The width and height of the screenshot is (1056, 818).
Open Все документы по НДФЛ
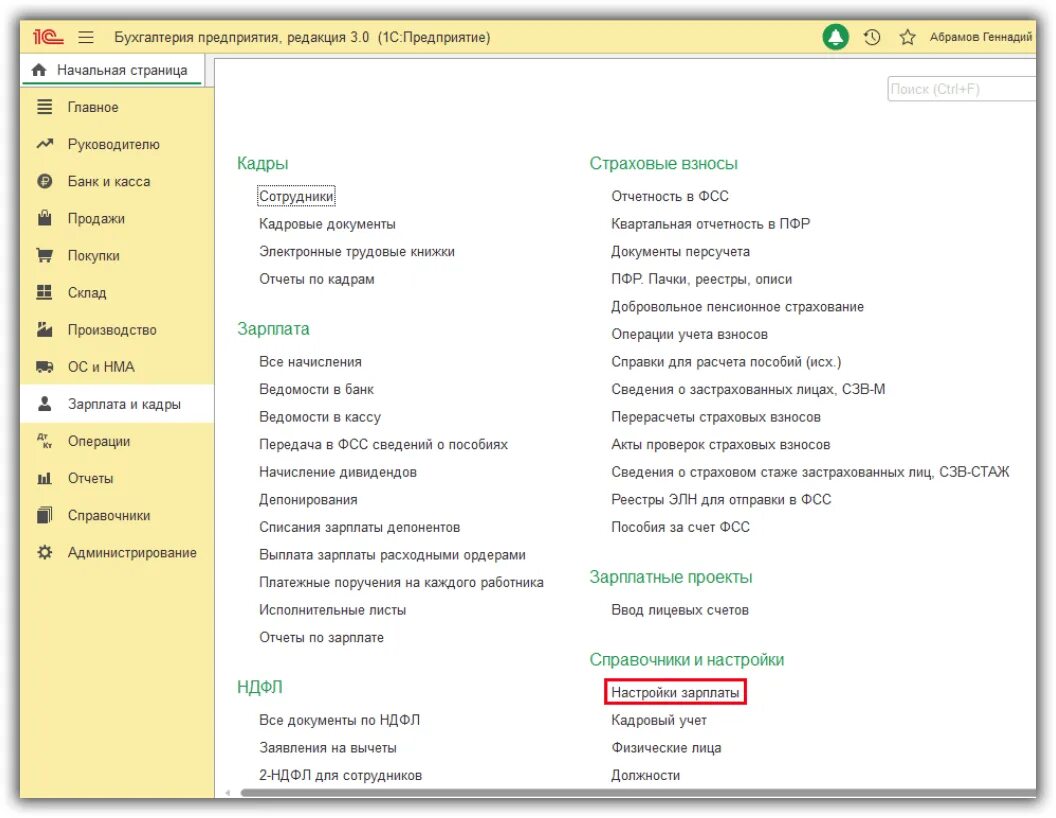pyautogui.click(x=339, y=720)
